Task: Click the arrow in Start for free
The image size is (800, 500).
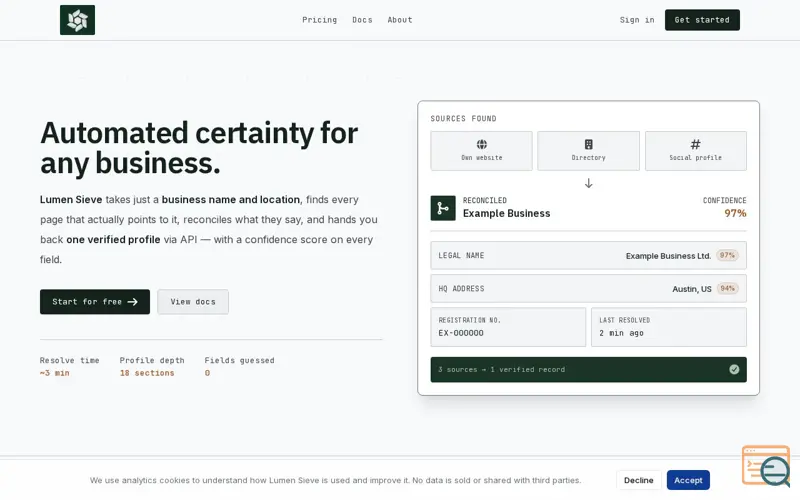Action: [x=133, y=302]
